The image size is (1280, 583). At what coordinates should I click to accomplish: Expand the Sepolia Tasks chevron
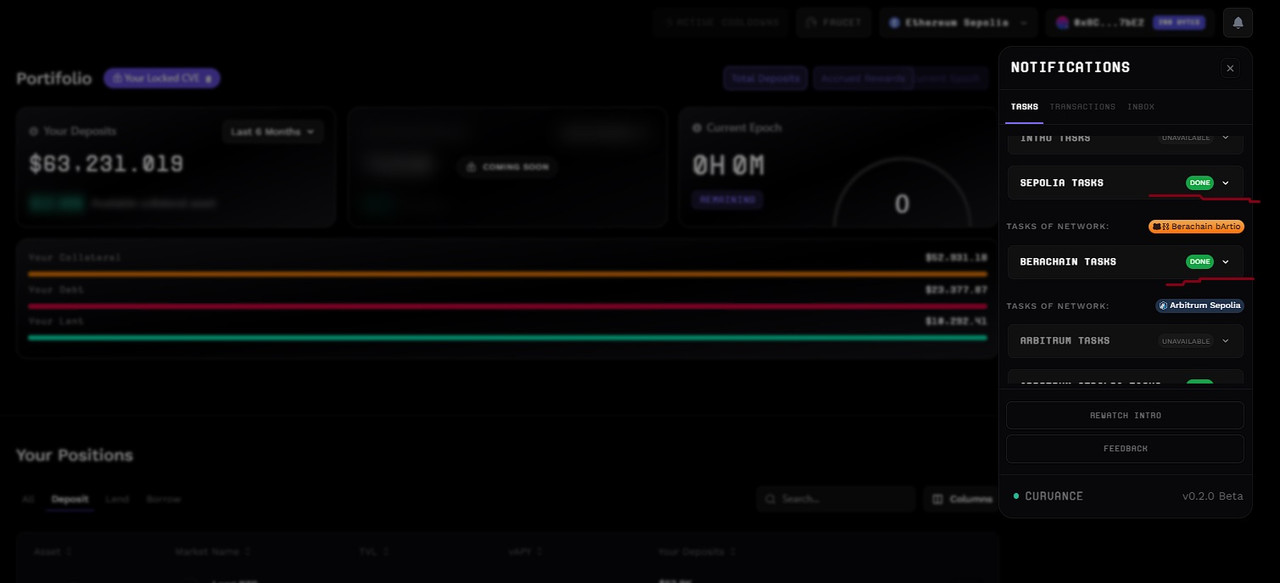point(1225,183)
